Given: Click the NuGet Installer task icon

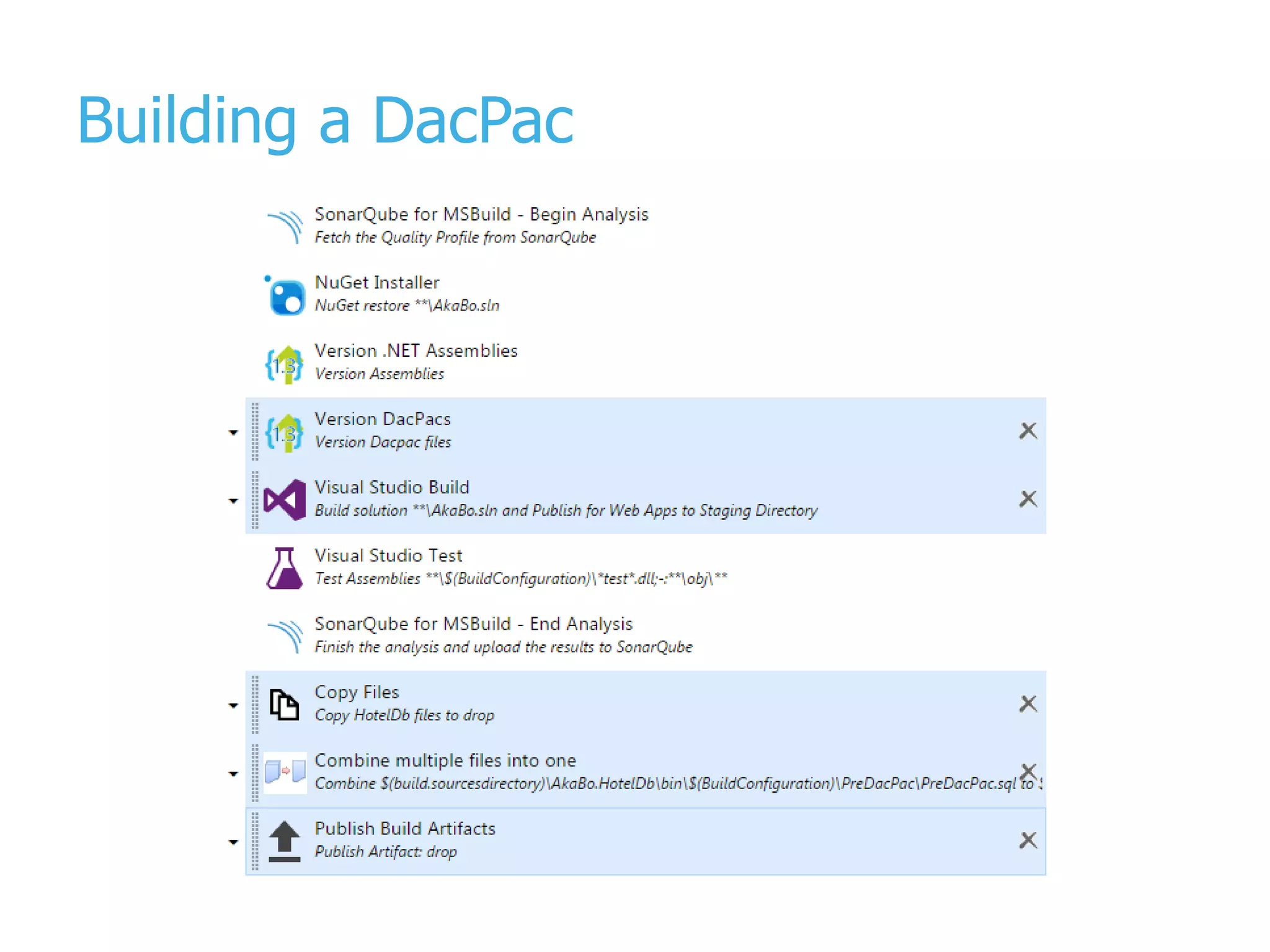Looking at the screenshot, I should [285, 295].
